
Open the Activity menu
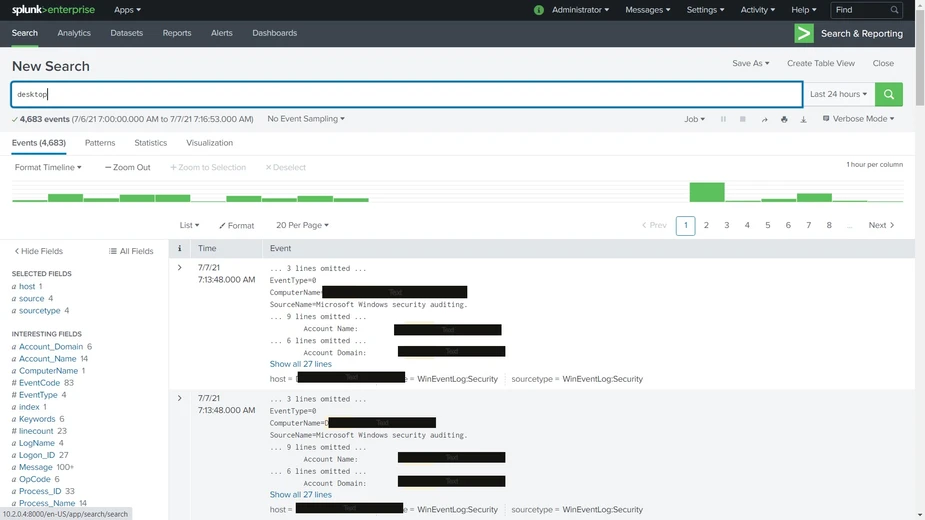click(757, 10)
